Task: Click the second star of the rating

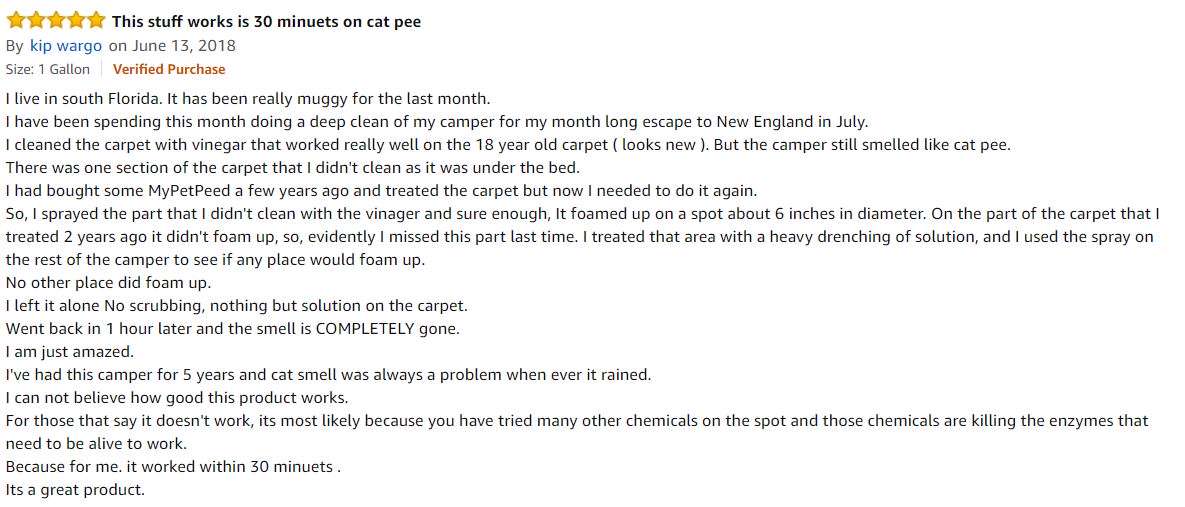Action: tap(36, 20)
